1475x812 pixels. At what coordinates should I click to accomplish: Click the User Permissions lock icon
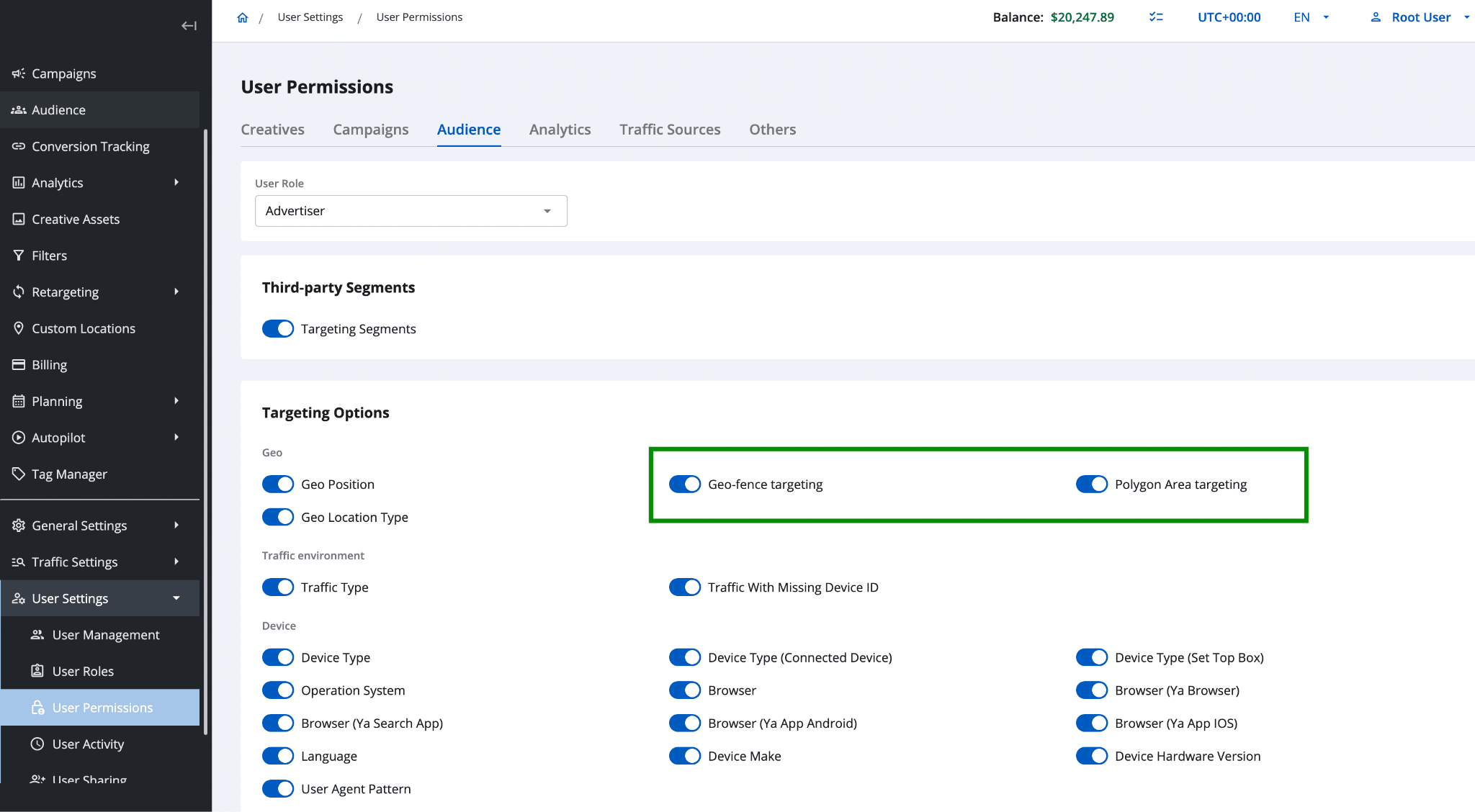[37, 708]
